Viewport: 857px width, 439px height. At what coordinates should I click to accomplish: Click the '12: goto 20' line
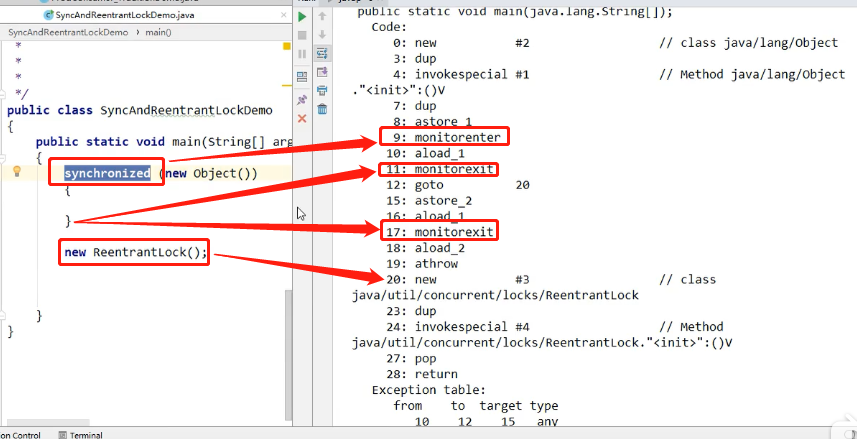coord(457,185)
